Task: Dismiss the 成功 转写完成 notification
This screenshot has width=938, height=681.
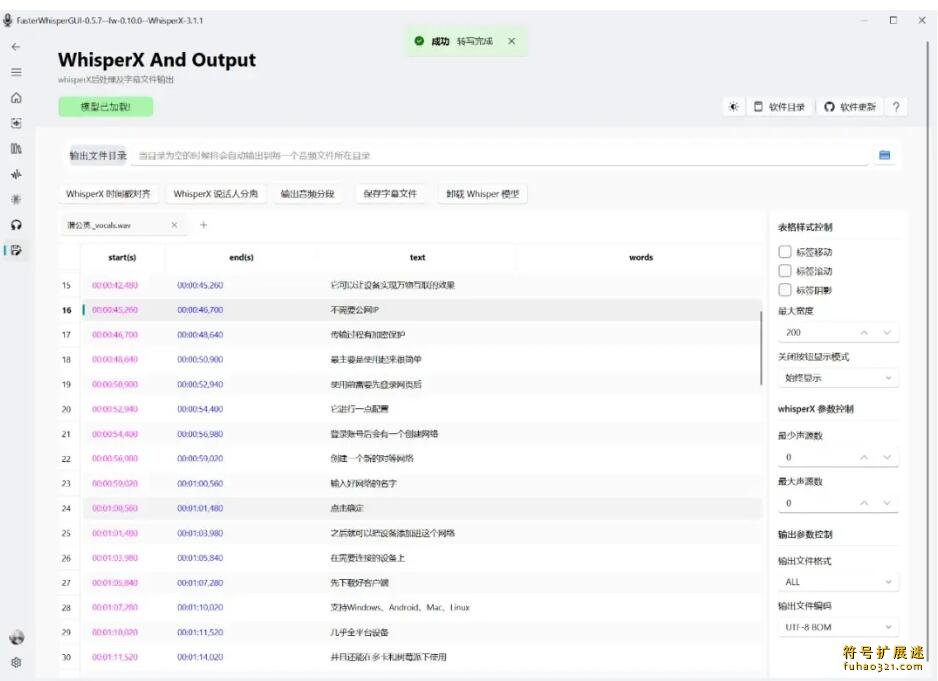Action: coord(511,41)
